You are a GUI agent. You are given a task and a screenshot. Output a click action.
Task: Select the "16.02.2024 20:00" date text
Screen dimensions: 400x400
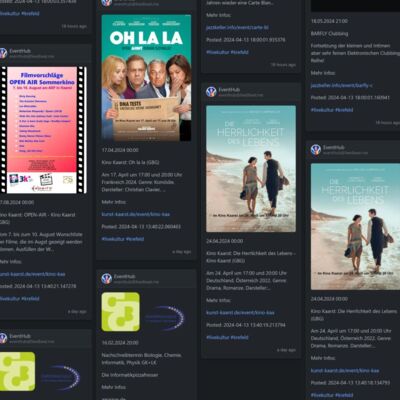[120, 343]
